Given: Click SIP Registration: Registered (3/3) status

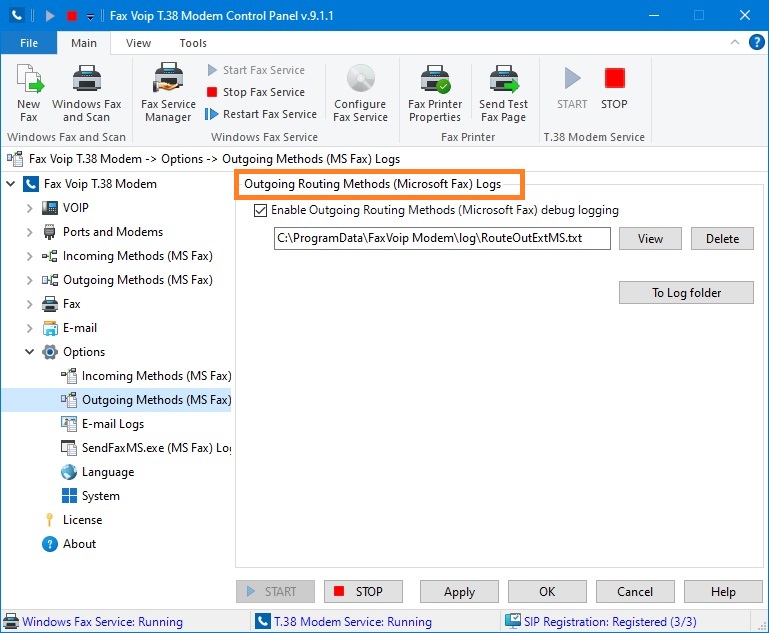Looking at the screenshot, I should point(601,622).
